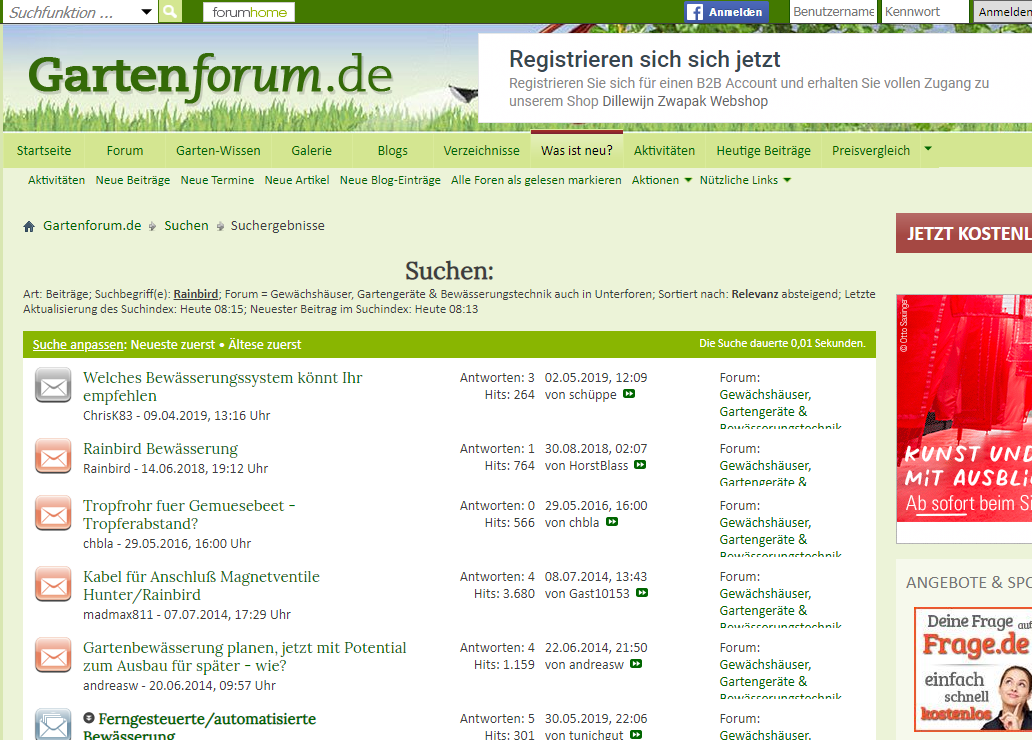This screenshot has height=740, width=1032.
Task: Click Alle Foren als gelesen markieren
Action: (536, 180)
